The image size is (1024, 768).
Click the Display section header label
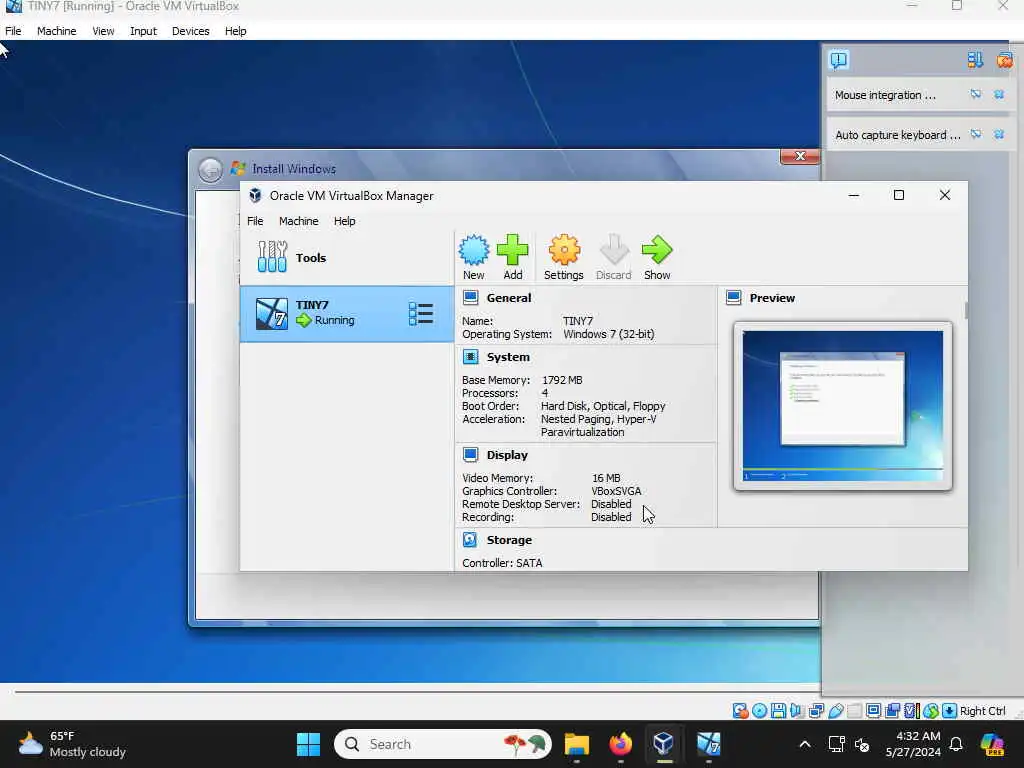click(x=507, y=455)
